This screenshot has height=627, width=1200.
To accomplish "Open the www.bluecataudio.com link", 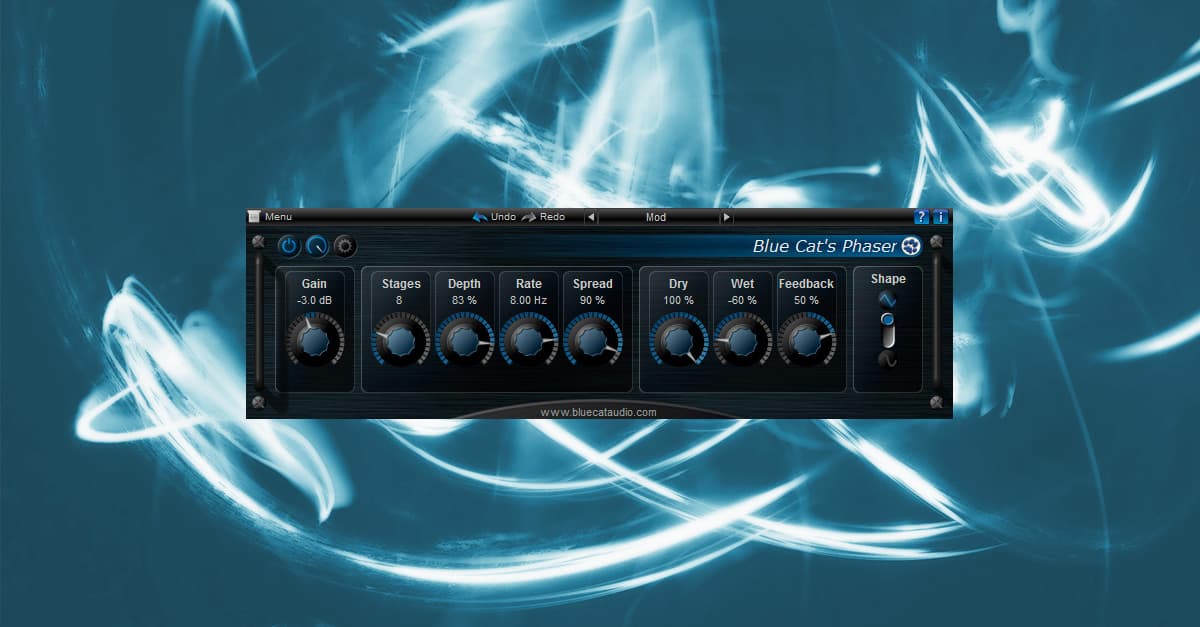I will click(598, 412).
